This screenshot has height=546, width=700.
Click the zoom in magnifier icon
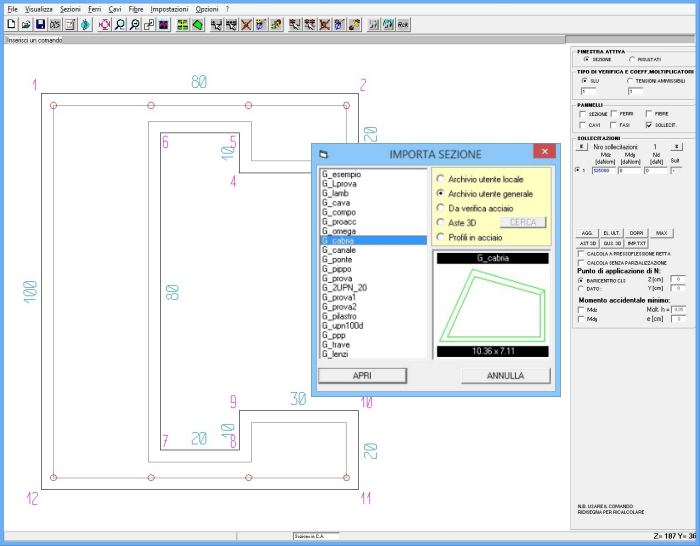[120, 24]
